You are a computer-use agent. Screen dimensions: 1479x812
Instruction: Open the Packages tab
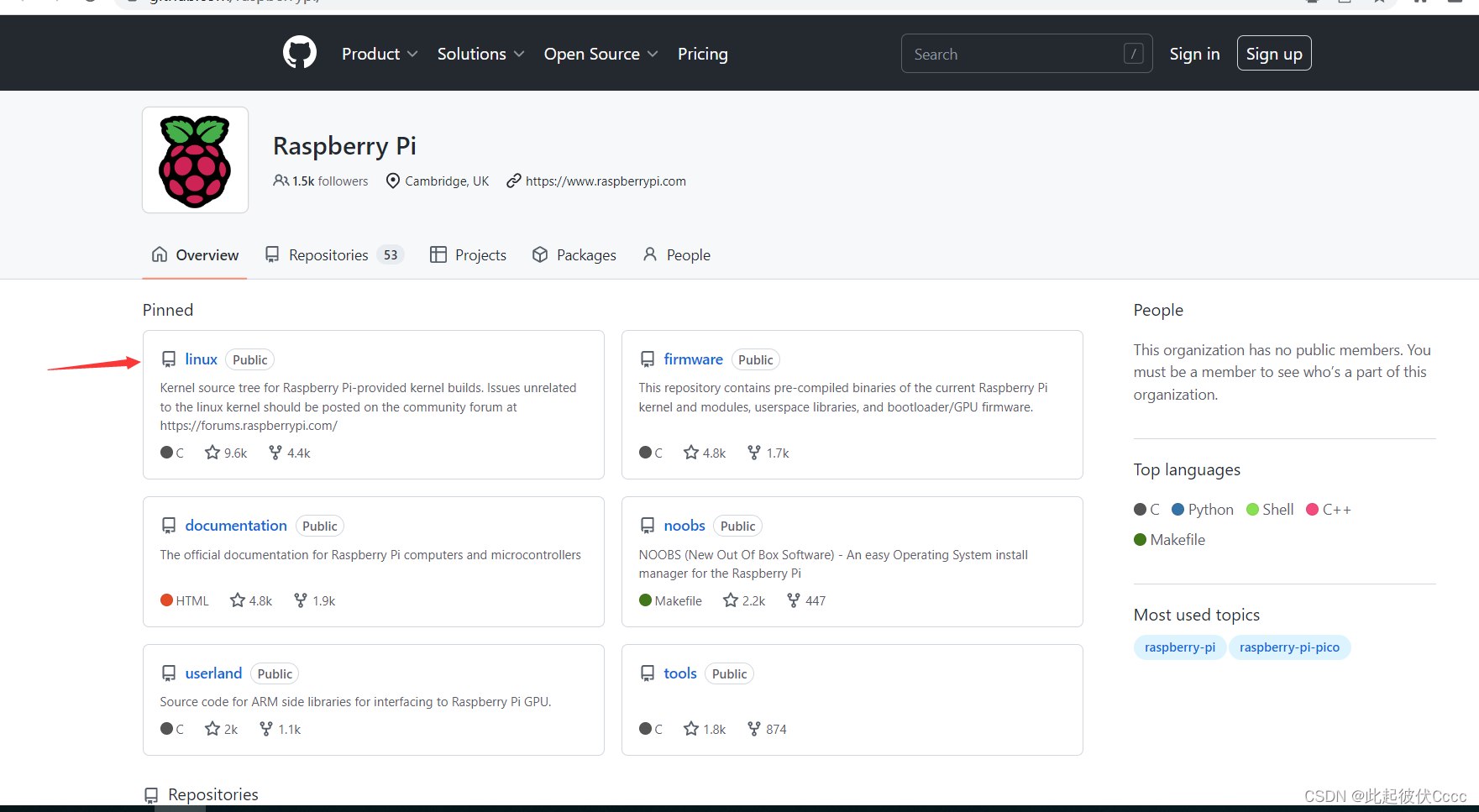pyautogui.click(x=574, y=254)
